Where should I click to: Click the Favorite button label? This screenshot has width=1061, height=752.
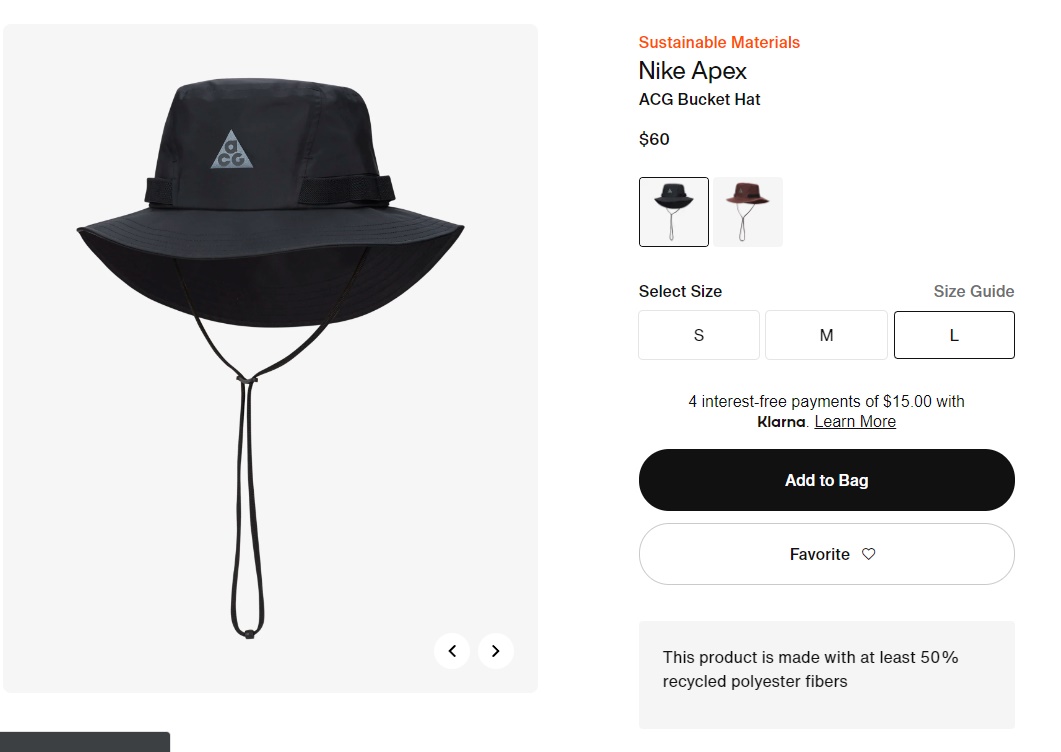pyautogui.click(x=819, y=554)
